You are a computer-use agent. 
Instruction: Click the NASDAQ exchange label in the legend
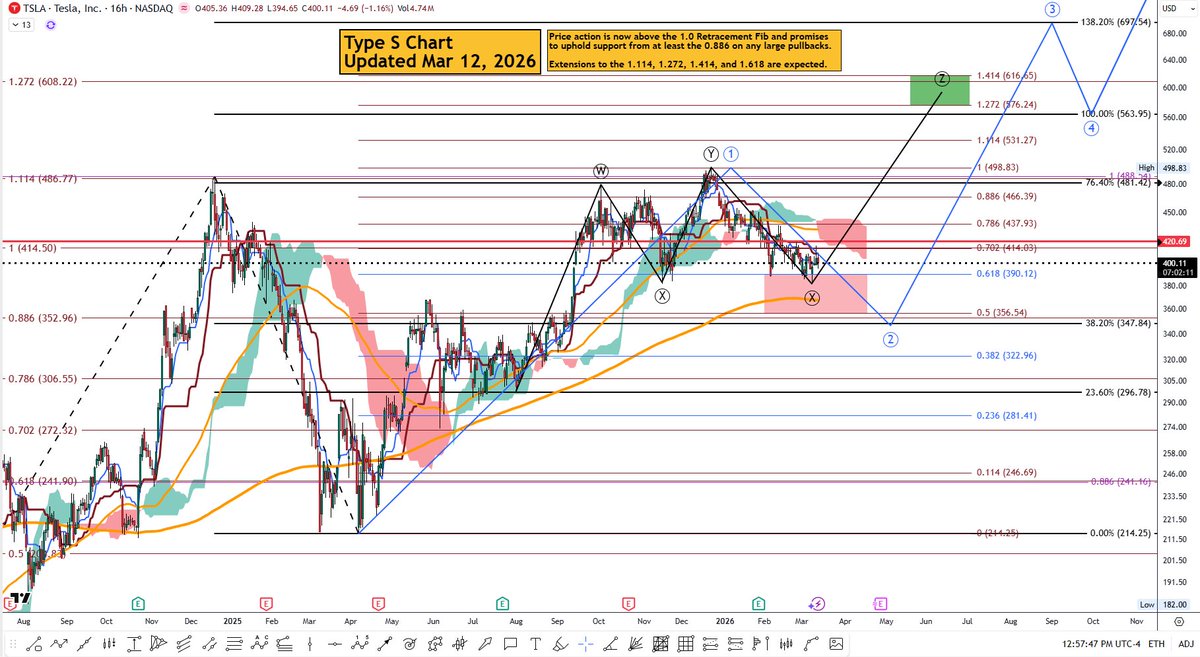155,8
